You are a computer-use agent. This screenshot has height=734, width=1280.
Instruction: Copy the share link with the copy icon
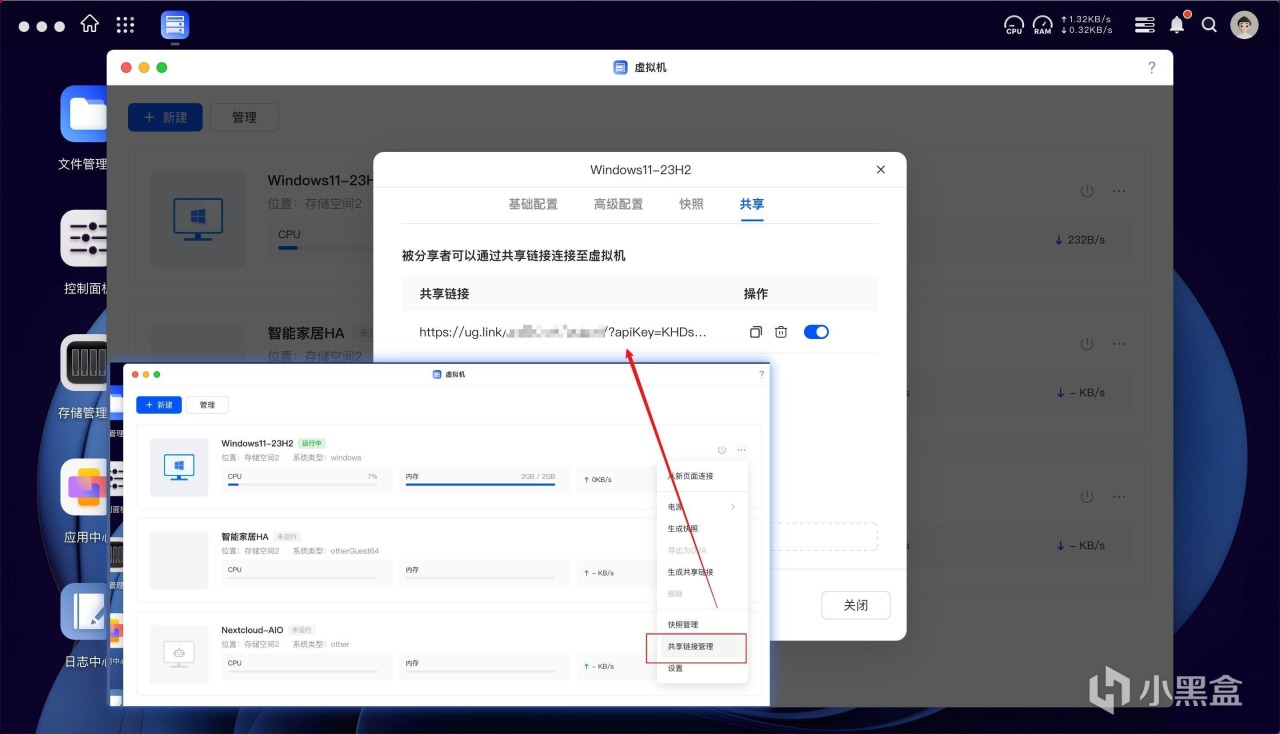coord(756,332)
